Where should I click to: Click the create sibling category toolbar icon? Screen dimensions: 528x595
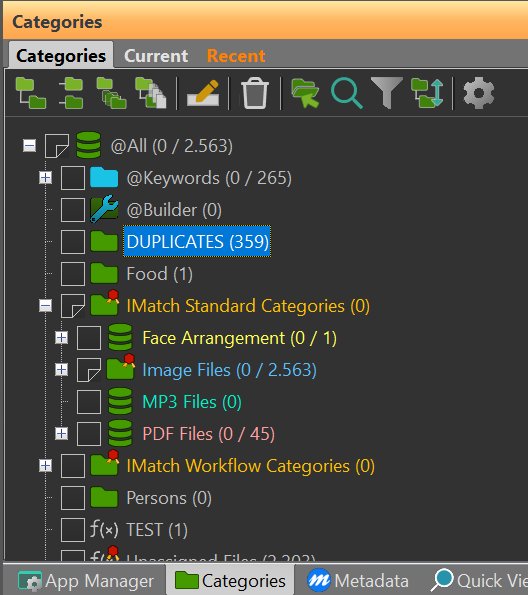click(71, 93)
